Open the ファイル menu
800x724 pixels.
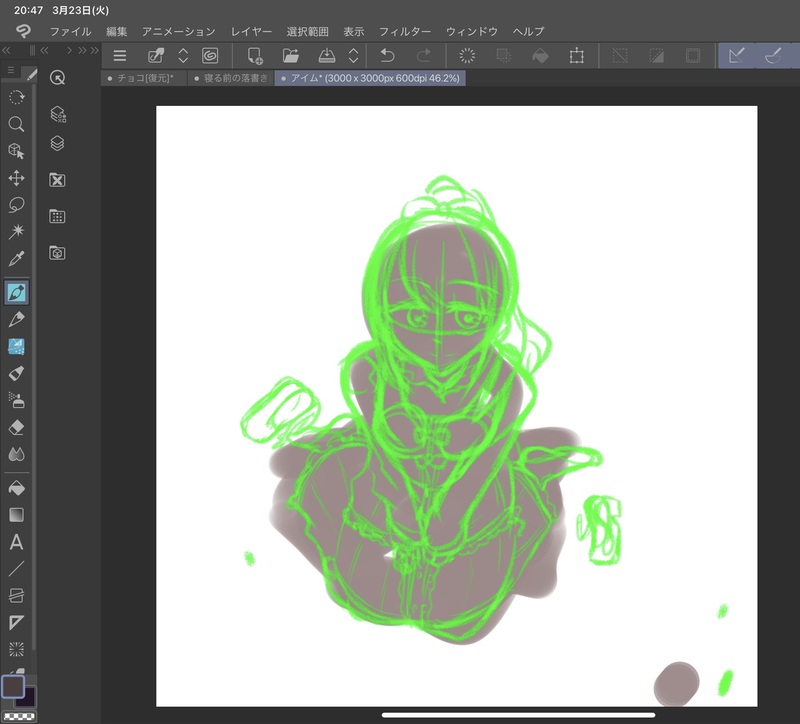click(70, 32)
